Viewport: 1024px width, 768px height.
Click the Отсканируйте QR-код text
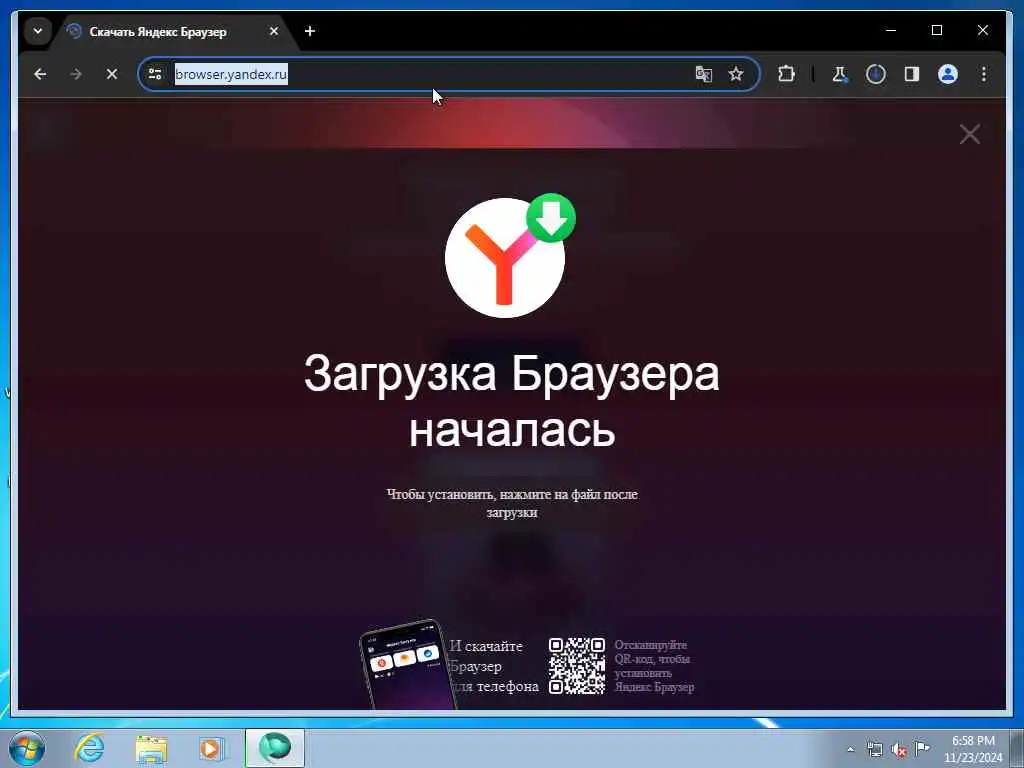654,665
